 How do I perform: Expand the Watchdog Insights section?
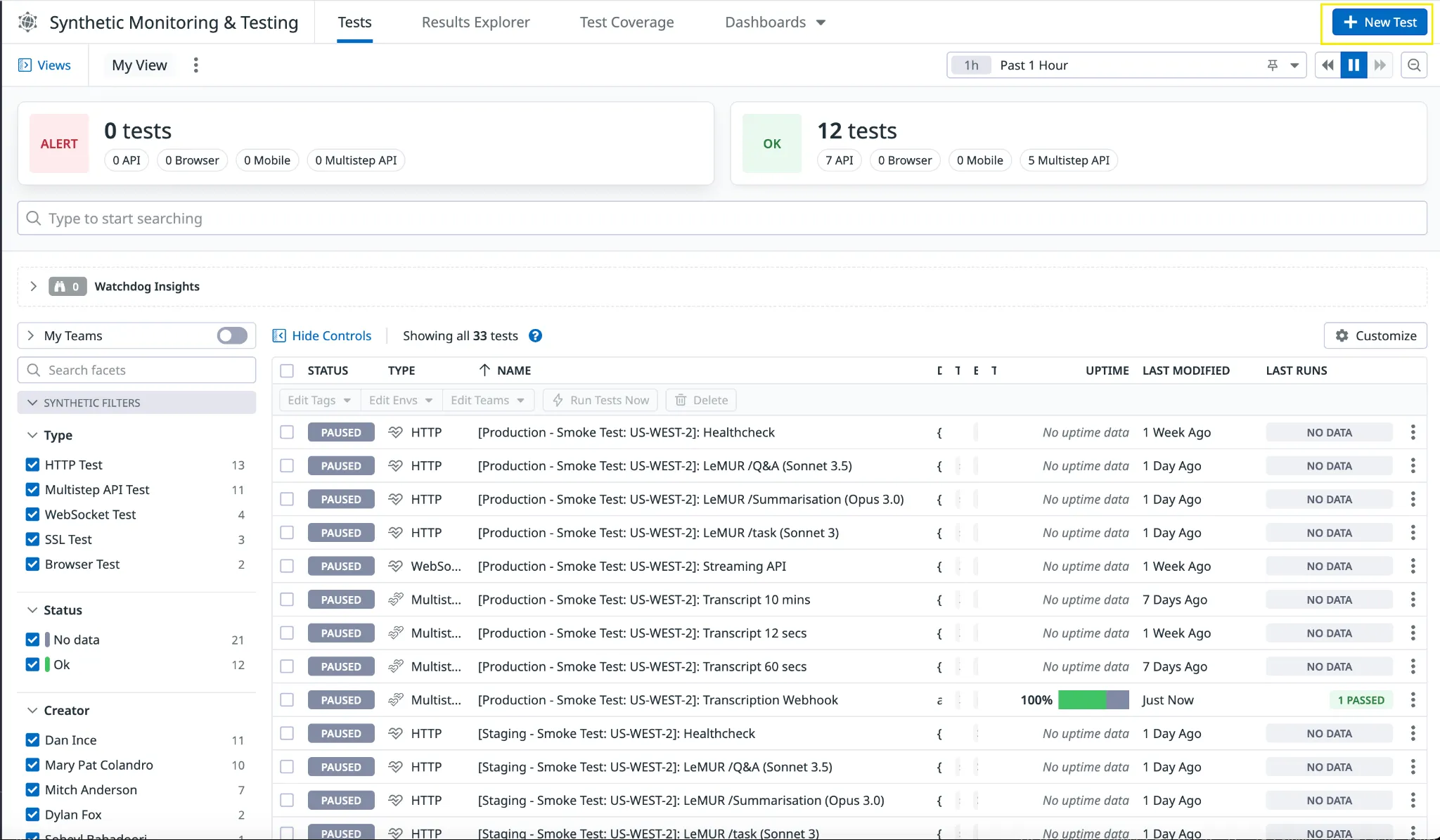pyautogui.click(x=33, y=286)
